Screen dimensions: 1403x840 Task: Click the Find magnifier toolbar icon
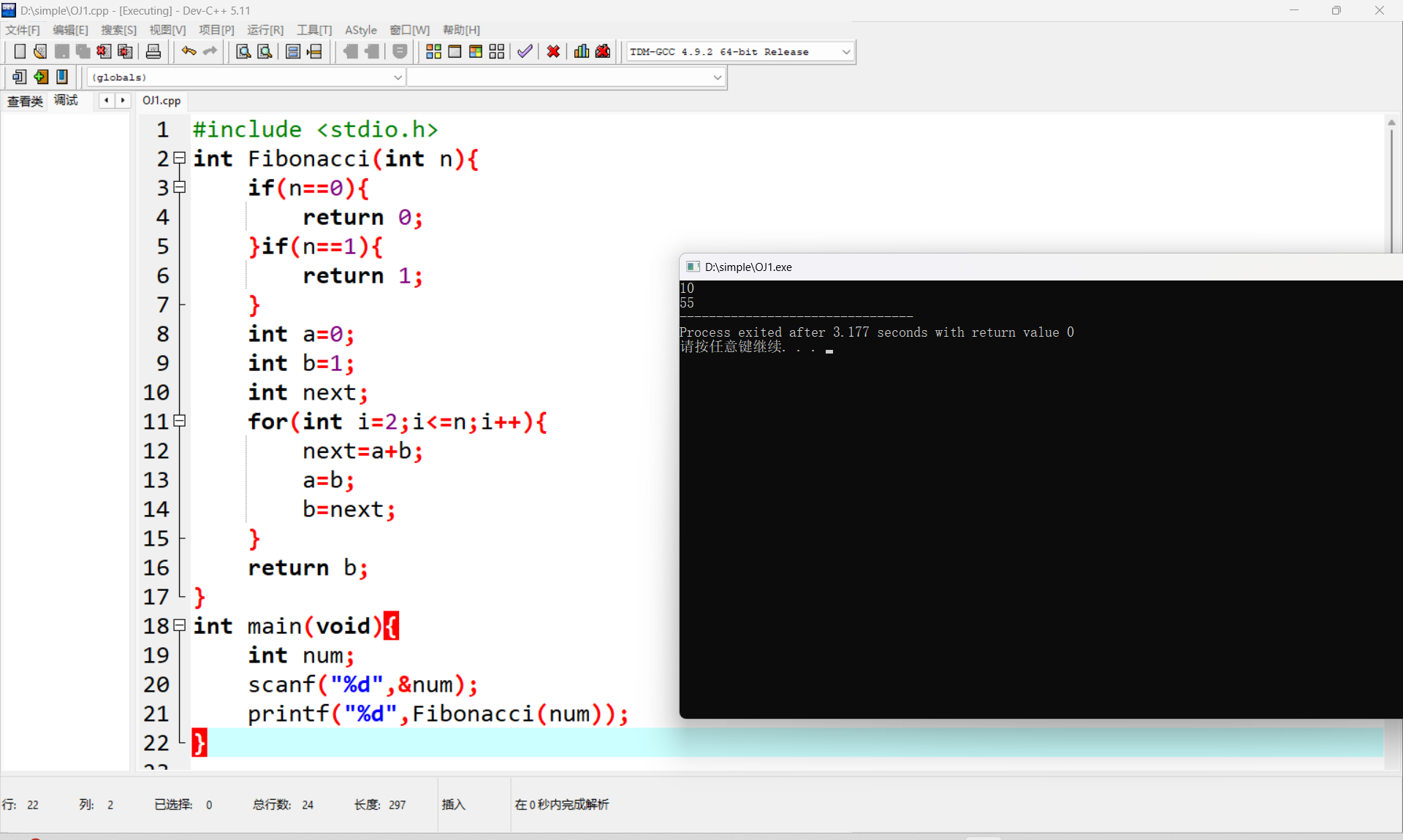[243, 51]
